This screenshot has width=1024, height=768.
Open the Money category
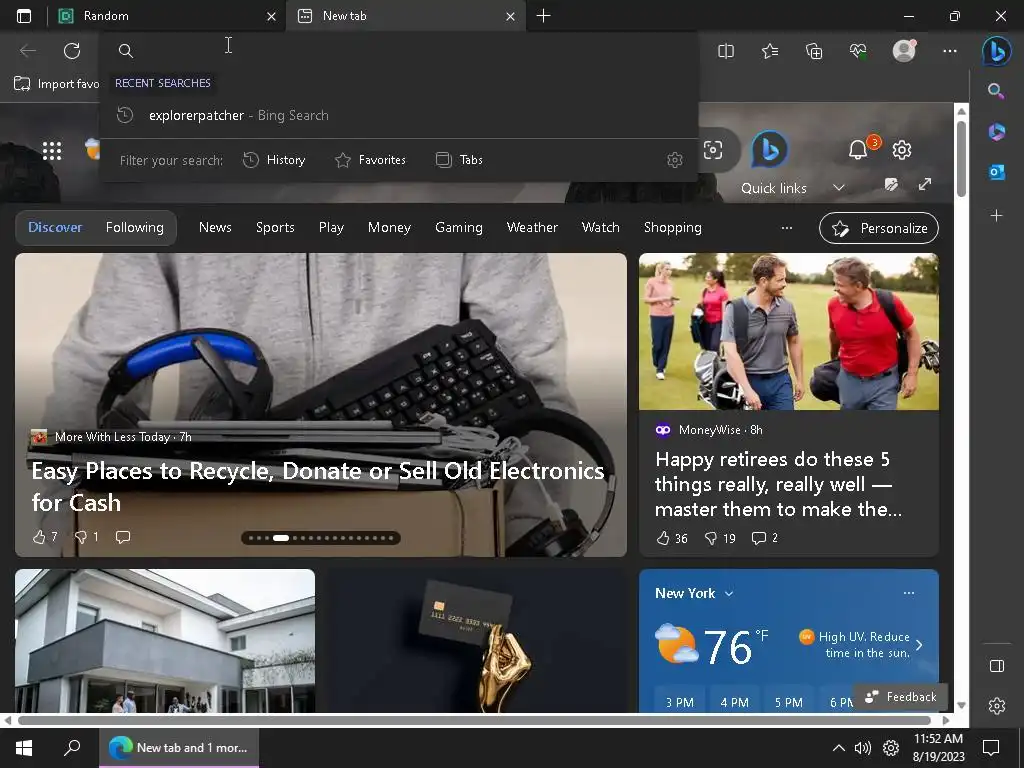pos(389,228)
